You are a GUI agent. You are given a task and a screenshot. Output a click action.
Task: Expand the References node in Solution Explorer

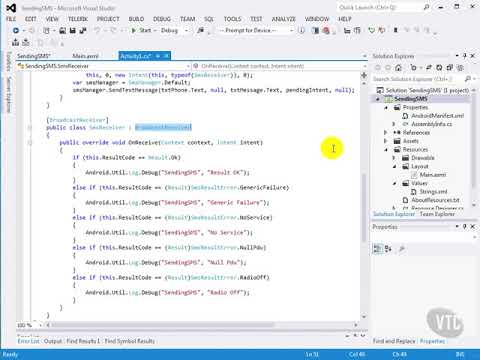pyautogui.click(x=386, y=132)
